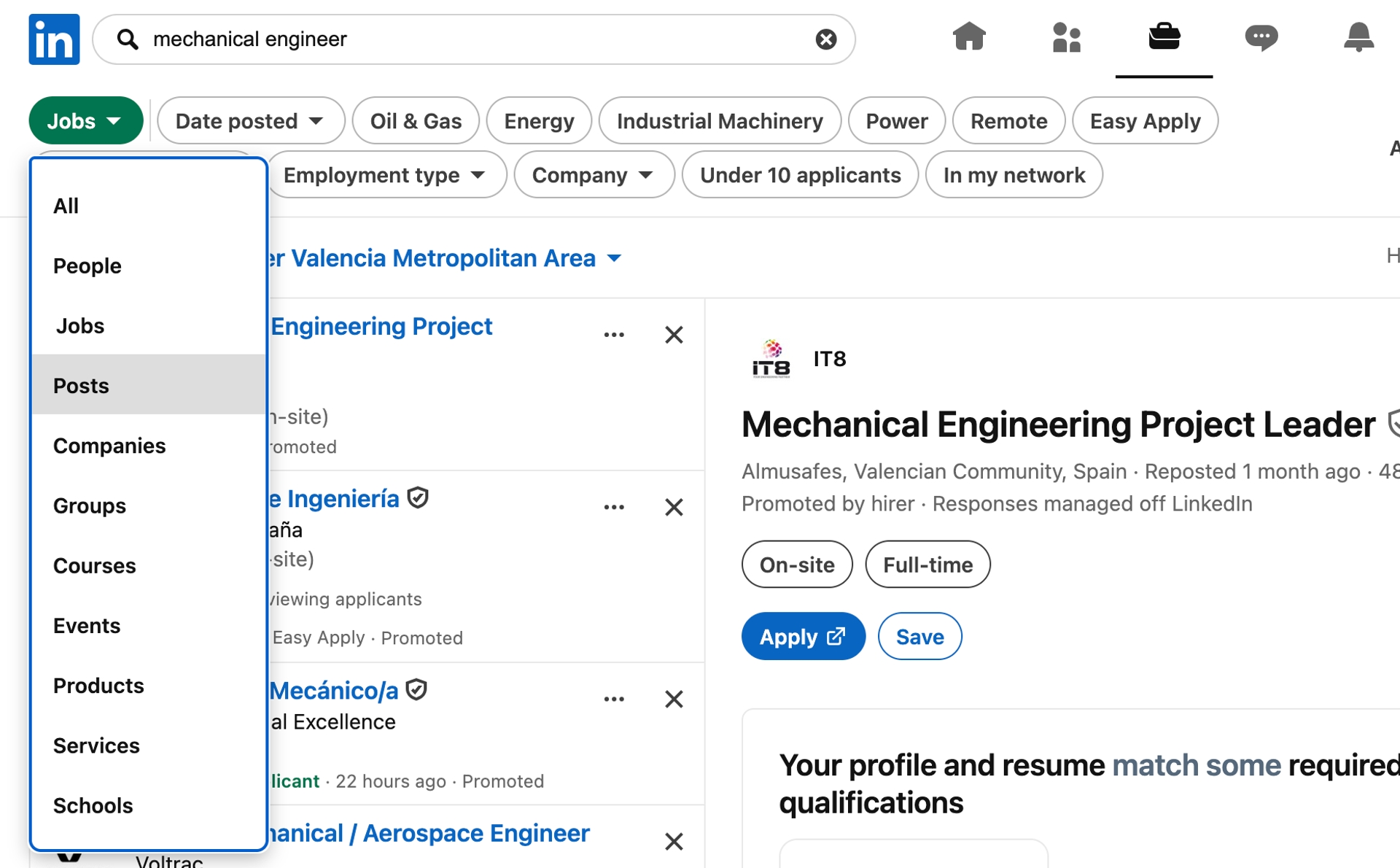Open the Employment type dropdown
The width and height of the screenshot is (1400, 868).
(386, 174)
